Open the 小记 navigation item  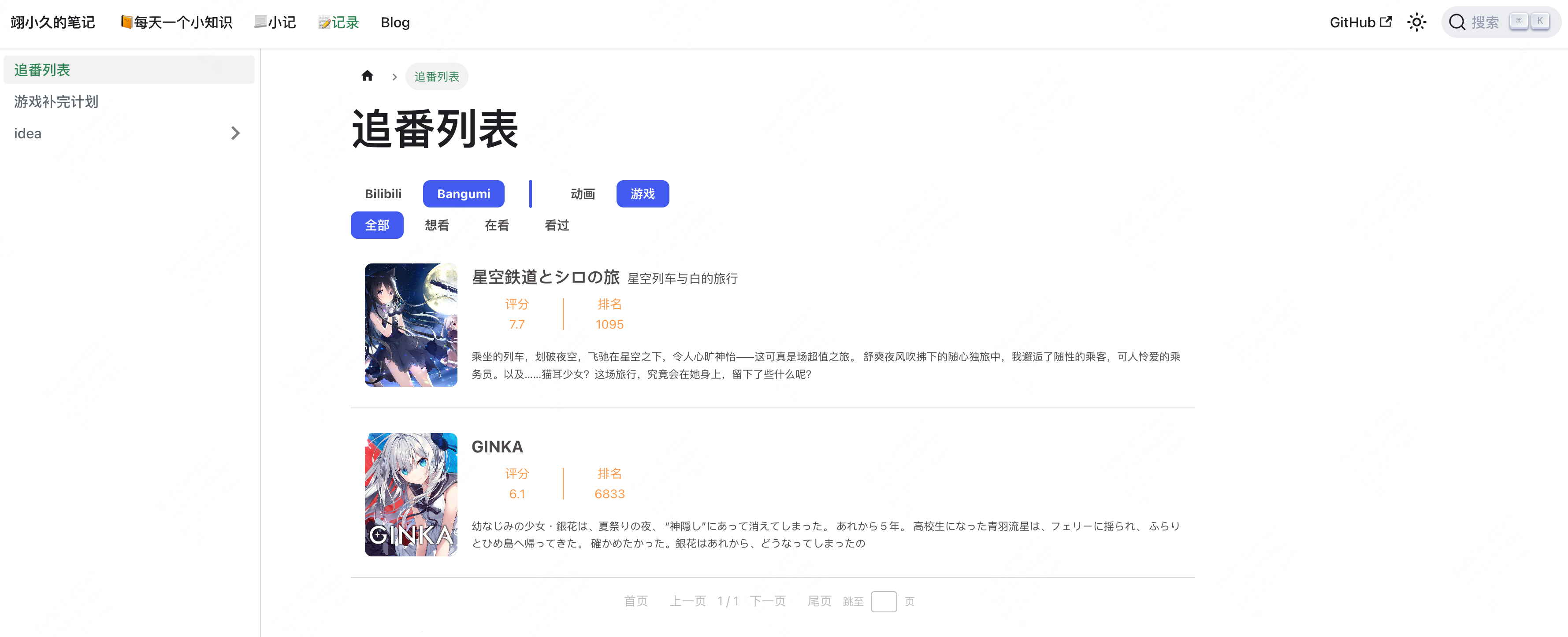275,22
